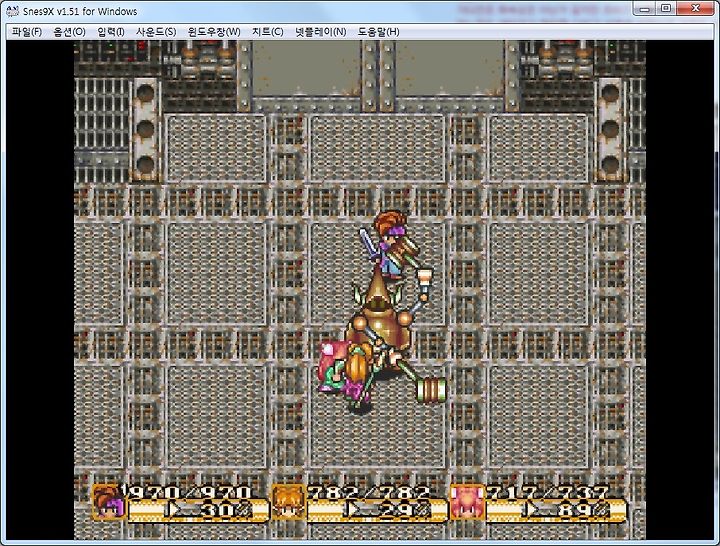Viewport: 720px width, 546px height.
Task: Open the 도움말(H) menu
Action: coord(378,32)
